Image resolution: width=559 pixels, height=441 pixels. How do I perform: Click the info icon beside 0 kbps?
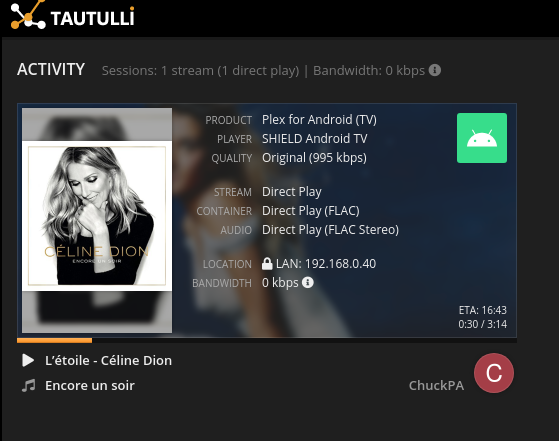(308, 282)
